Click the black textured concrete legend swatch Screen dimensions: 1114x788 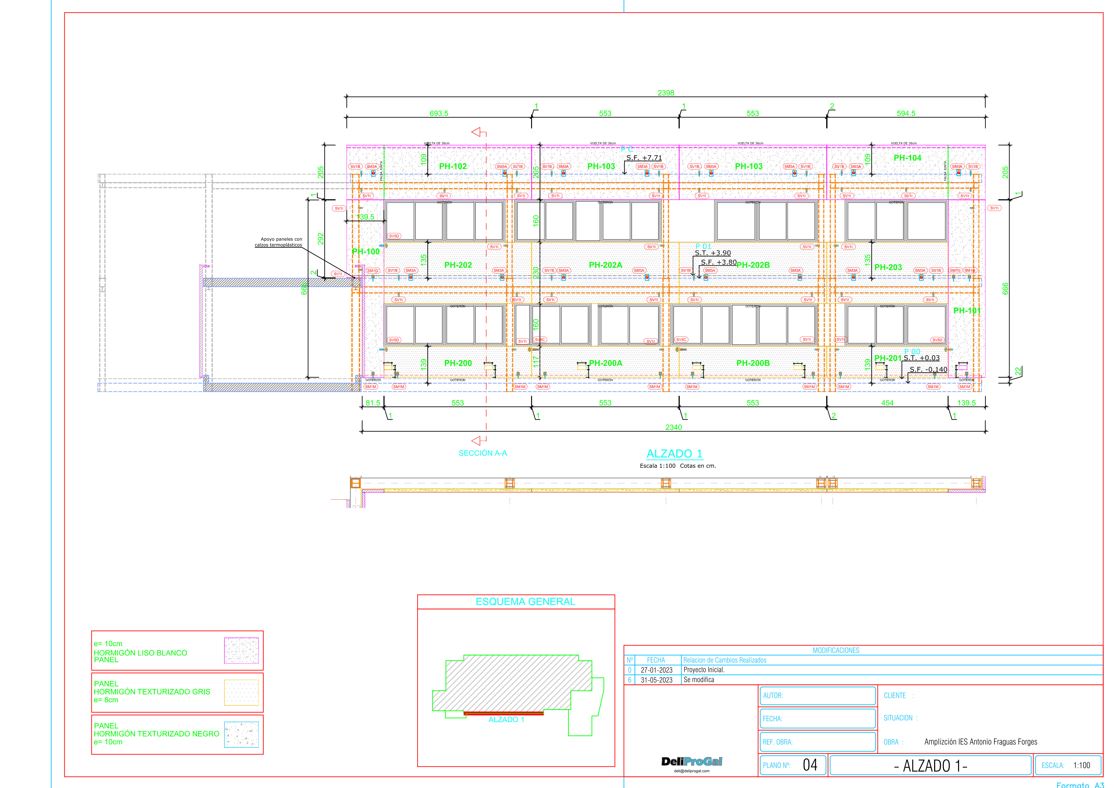(242, 734)
